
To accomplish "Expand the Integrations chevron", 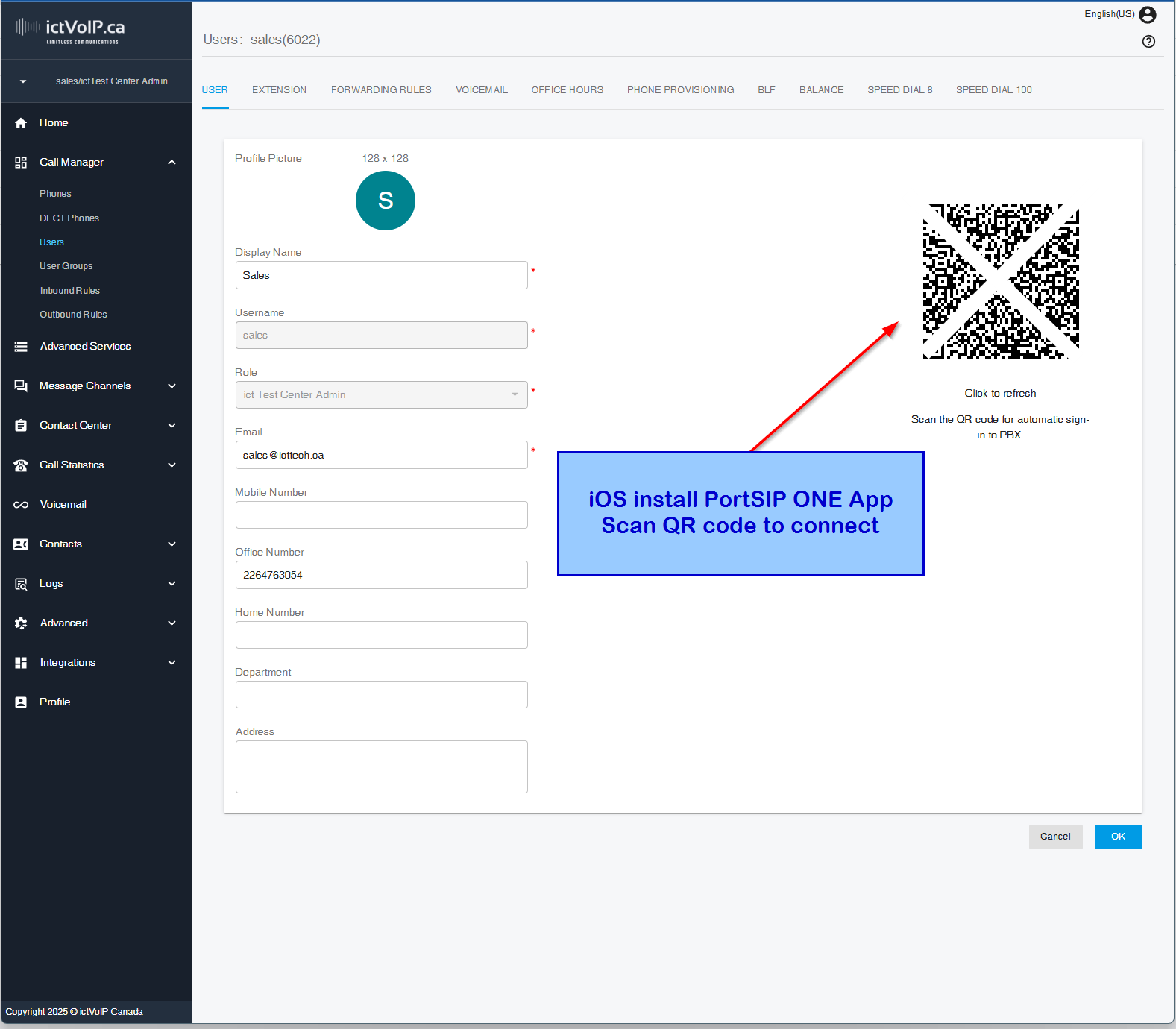I will point(172,663).
